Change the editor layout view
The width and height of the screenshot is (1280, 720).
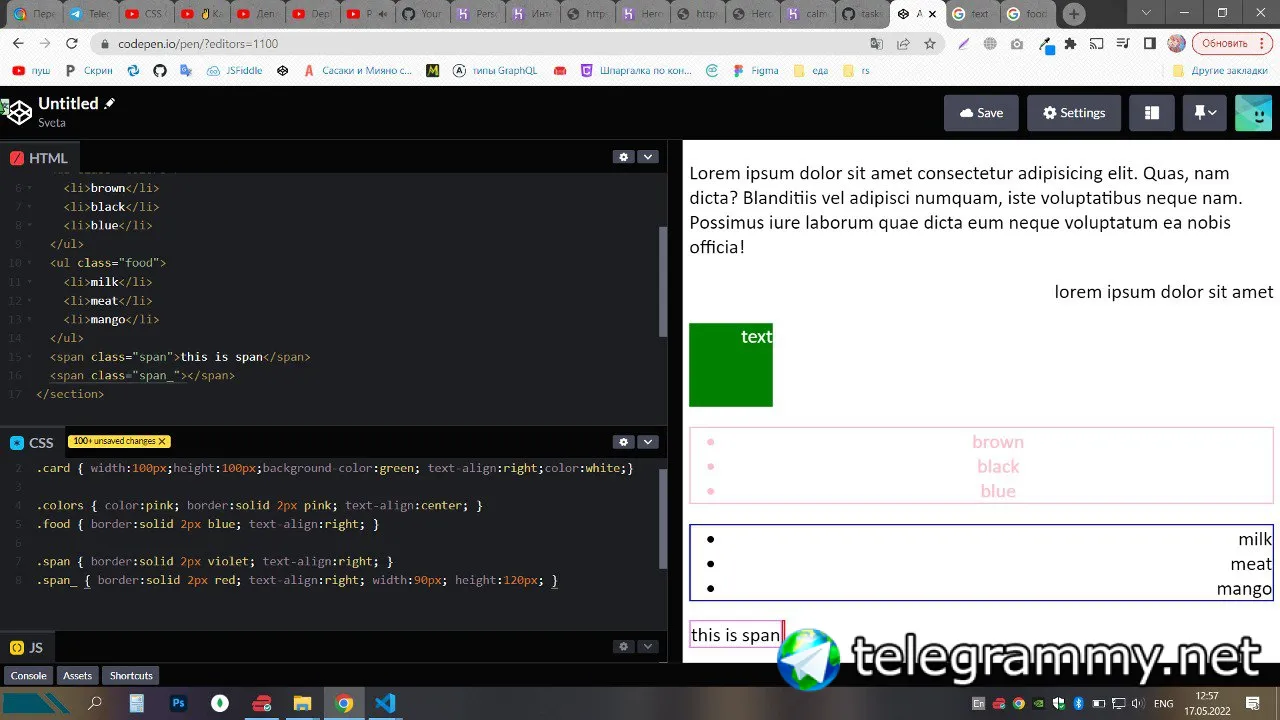click(1152, 113)
